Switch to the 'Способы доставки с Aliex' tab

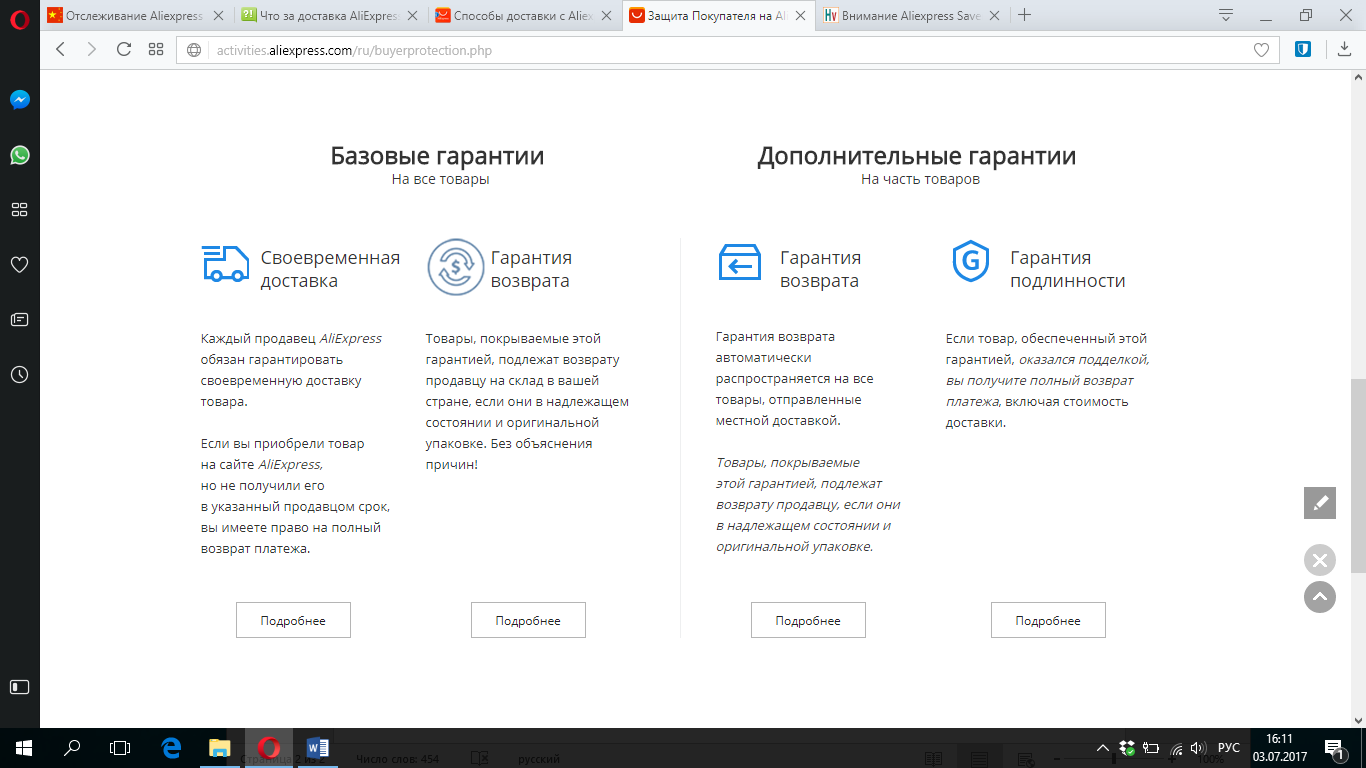[526, 16]
